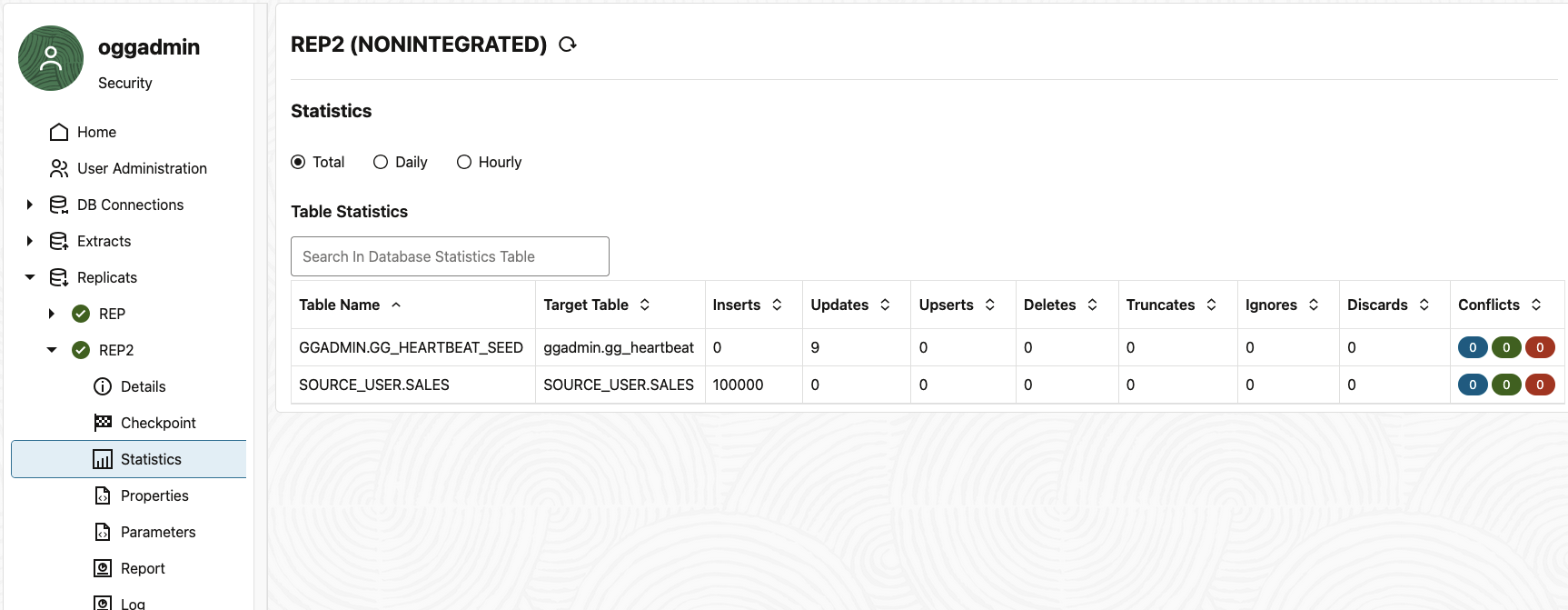This screenshot has width=1568, height=610.
Task: Click the Report icon in sidebar
Action: (x=103, y=568)
